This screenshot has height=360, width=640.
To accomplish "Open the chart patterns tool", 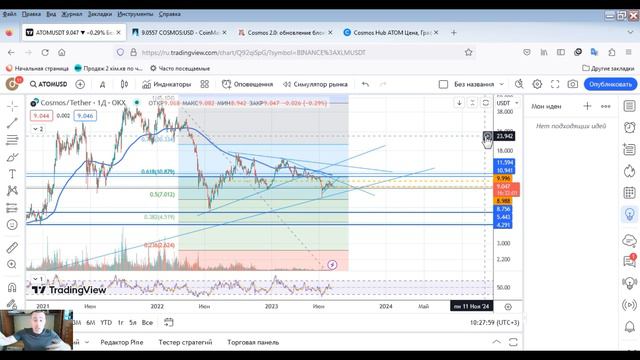I will [x=12, y=191].
